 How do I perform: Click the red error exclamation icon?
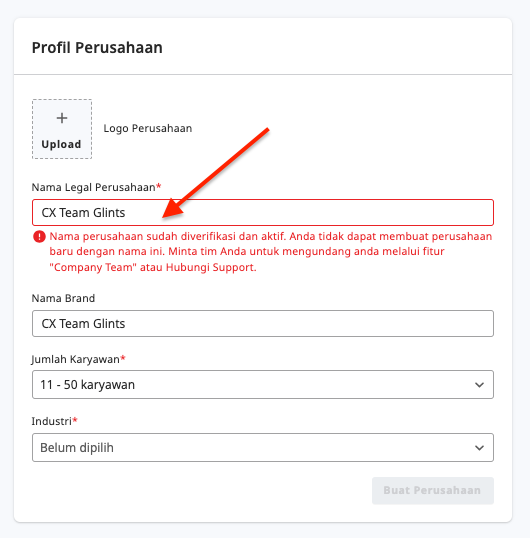(39, 237)
